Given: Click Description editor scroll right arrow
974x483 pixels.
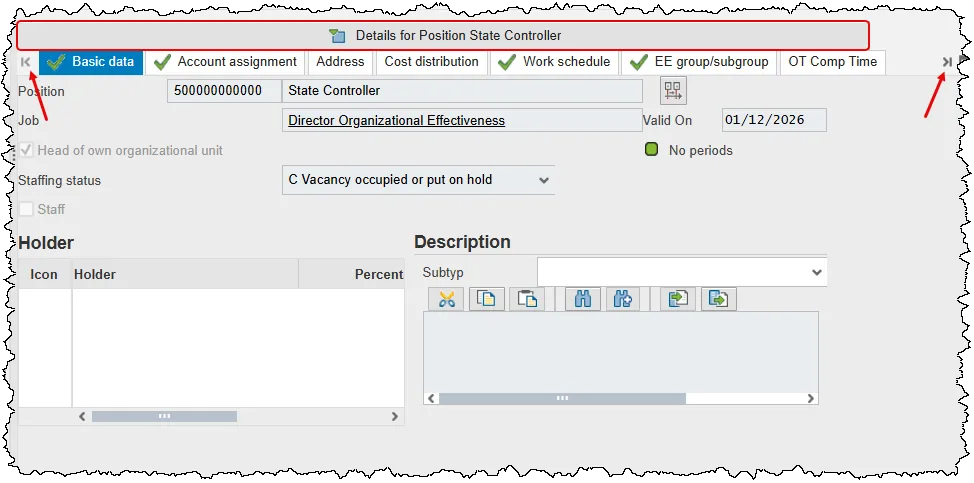Looking at the screenshot, I should 810,399.
